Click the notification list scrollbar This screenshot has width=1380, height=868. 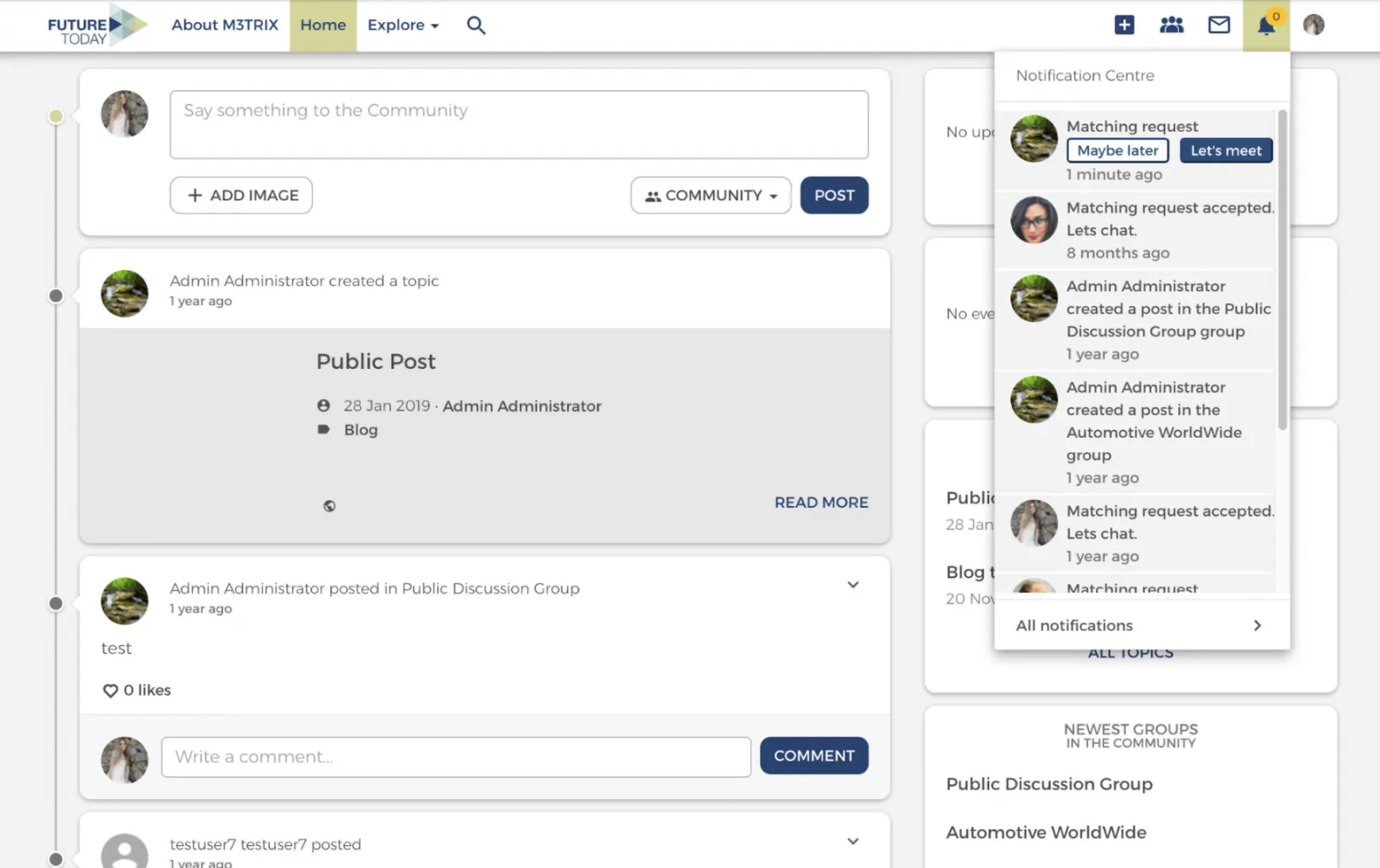[x=1282, y=269]
